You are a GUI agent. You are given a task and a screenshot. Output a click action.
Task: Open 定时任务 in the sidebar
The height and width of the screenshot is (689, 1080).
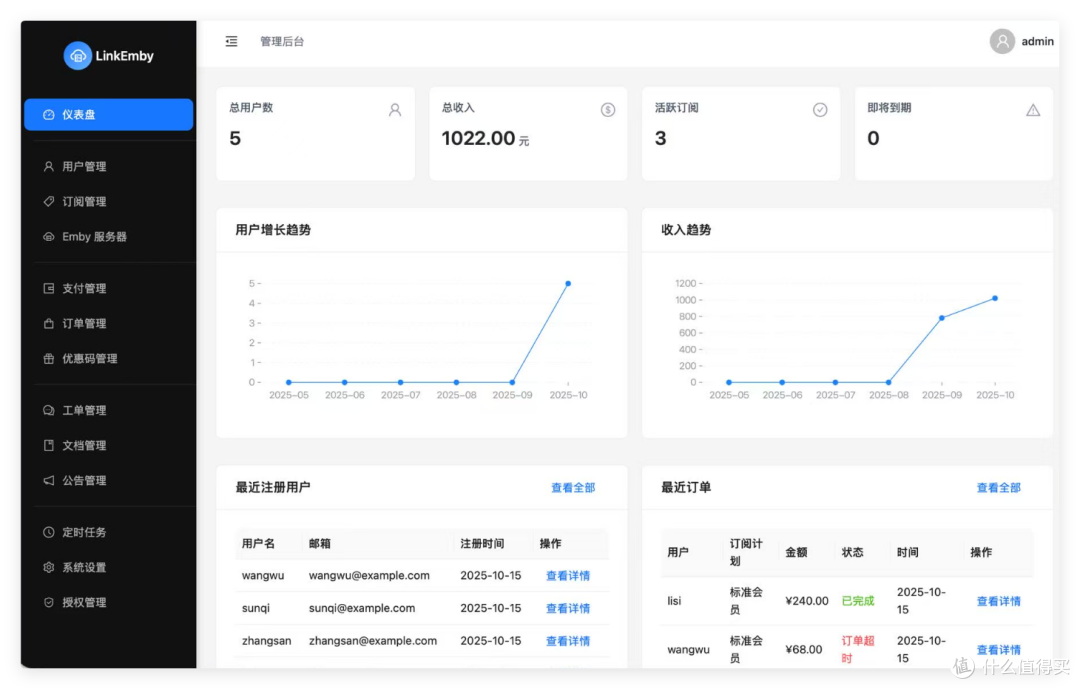click(109, 532)
